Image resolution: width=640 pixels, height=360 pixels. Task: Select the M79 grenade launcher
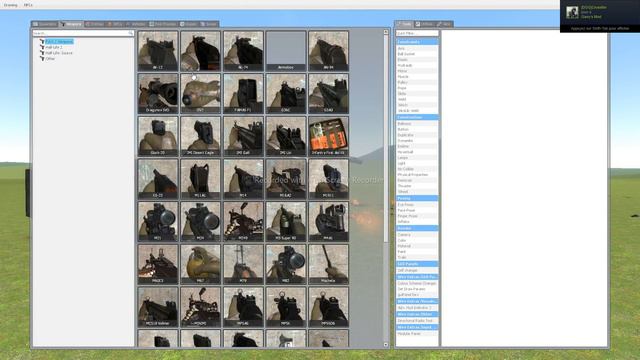click(243, 264)
